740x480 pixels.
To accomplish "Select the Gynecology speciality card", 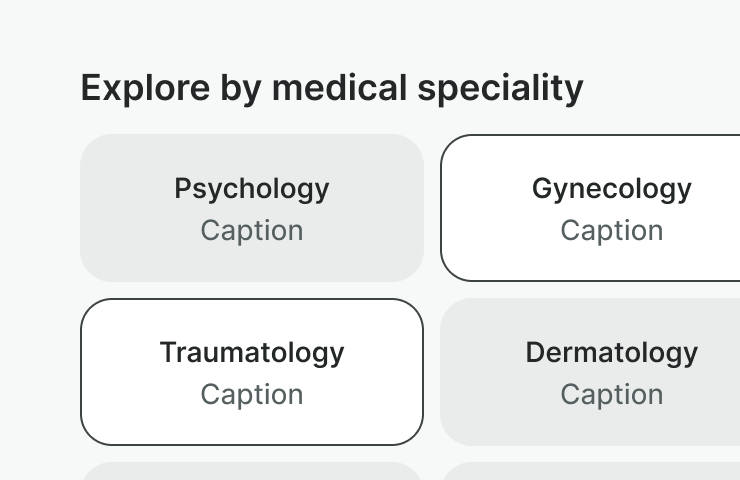I will [x=600, y=208].
